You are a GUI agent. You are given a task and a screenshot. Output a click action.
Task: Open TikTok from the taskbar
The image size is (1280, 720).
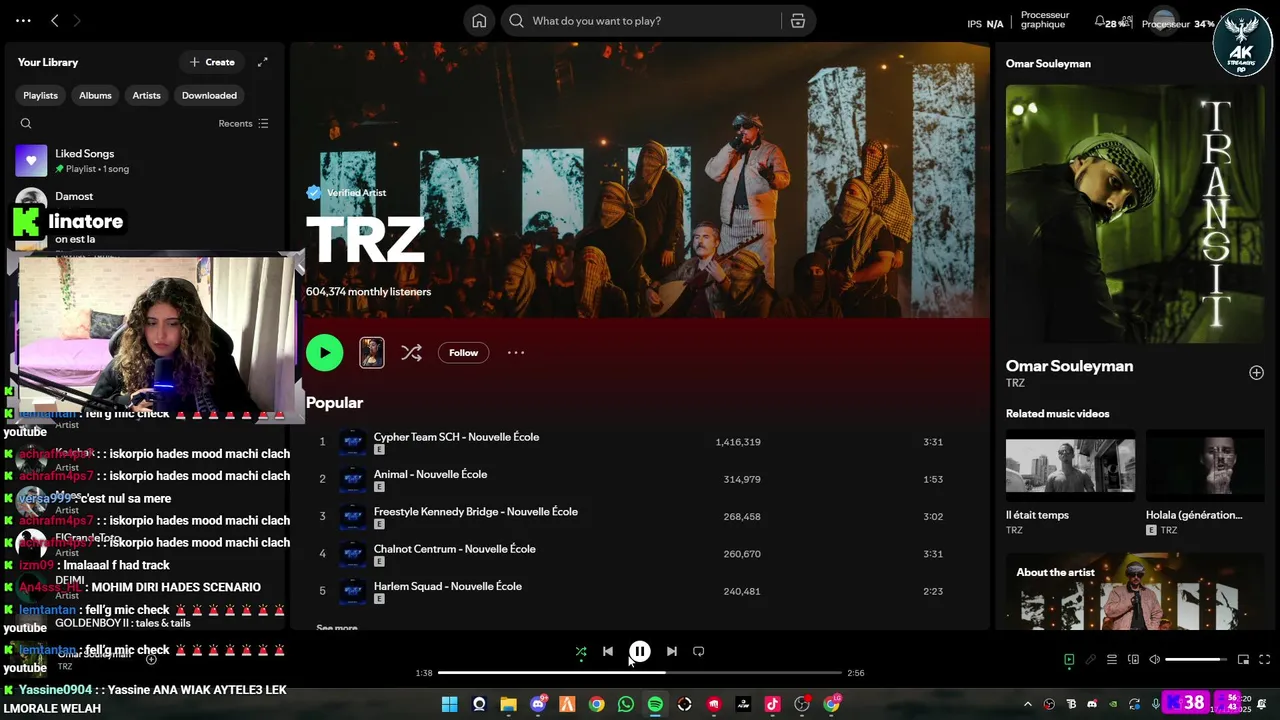pos(772,704)
